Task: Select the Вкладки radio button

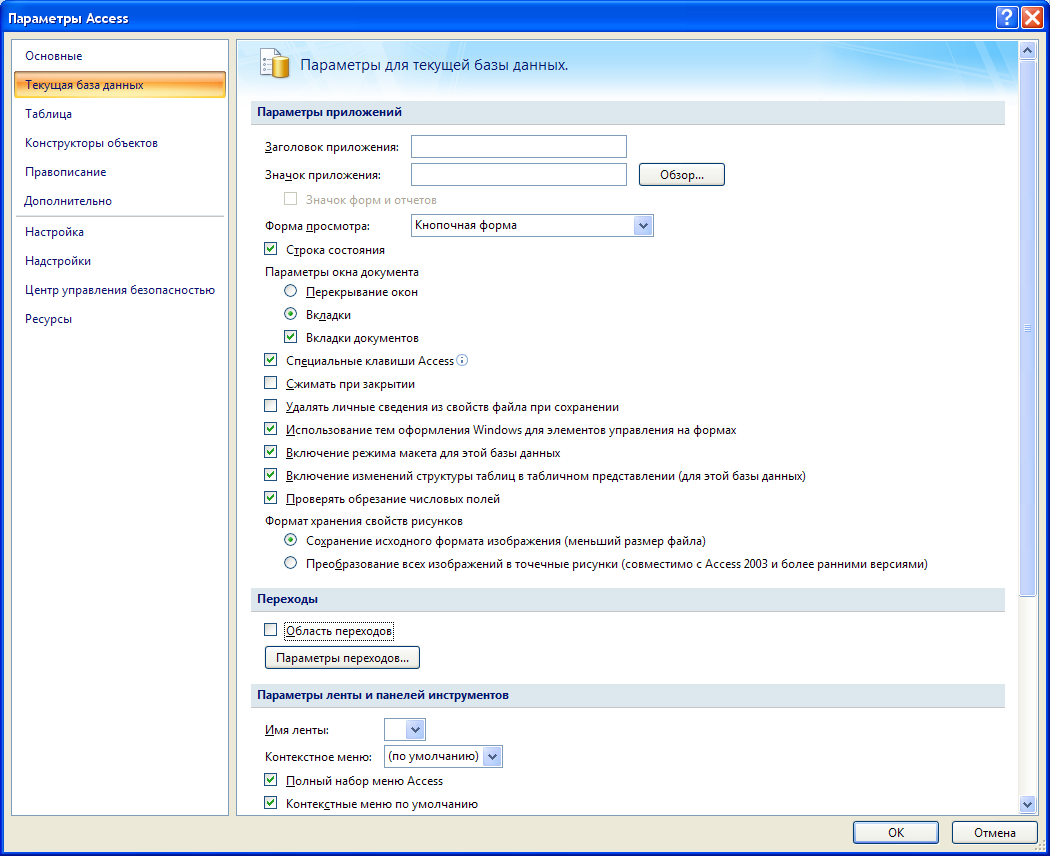Action: [x=291, y=313]
